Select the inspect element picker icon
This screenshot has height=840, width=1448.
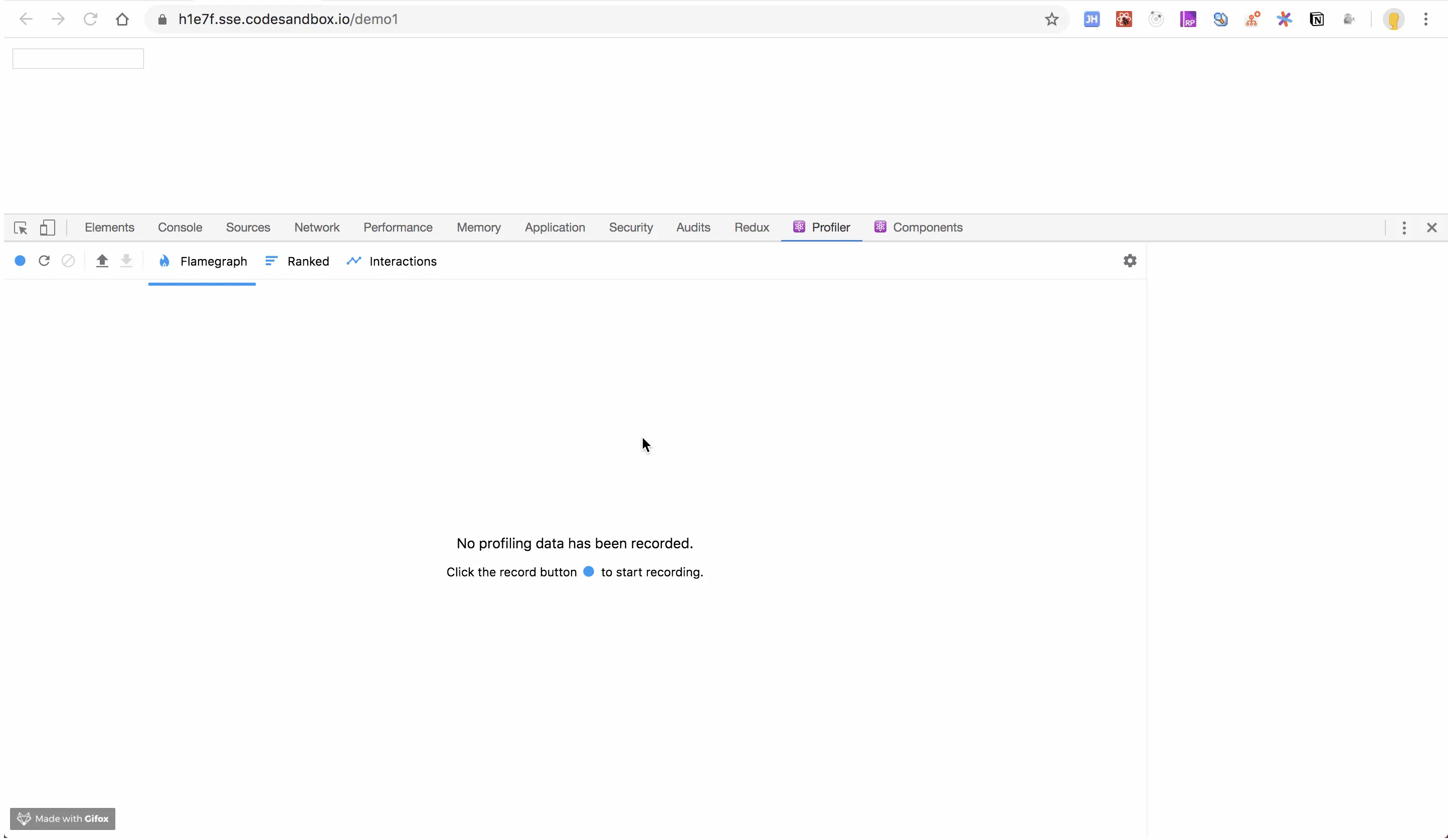pyautogui.click(x=20, y=228)
